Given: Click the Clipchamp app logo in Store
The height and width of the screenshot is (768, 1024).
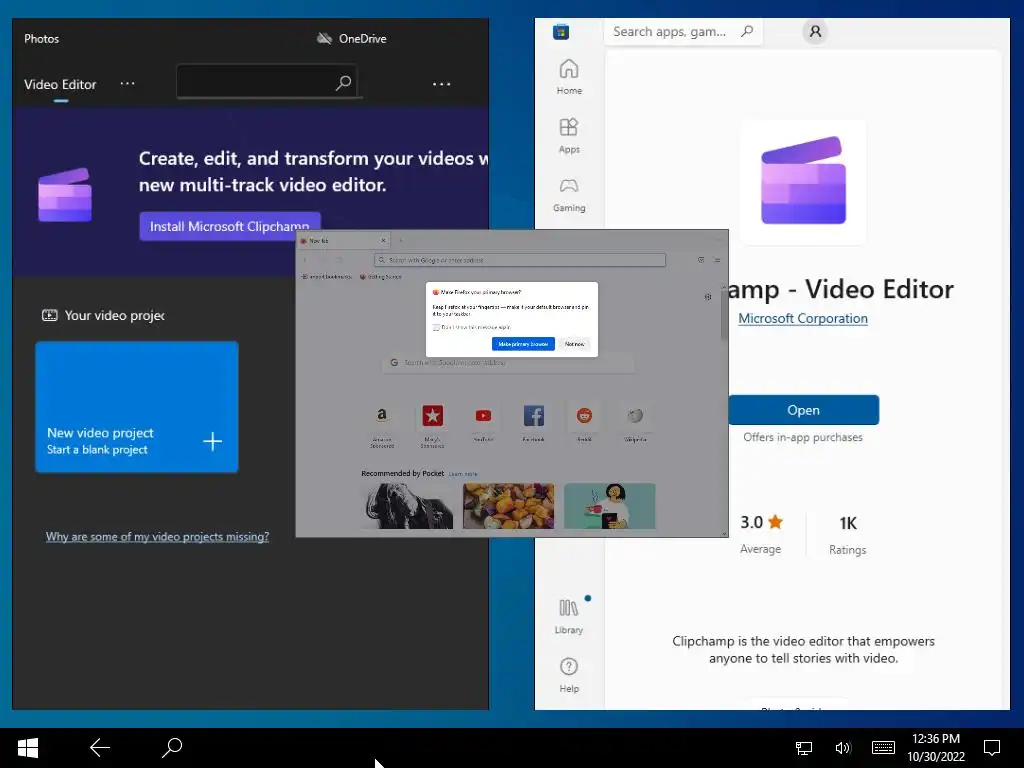Looking at the screenshot, I should point(803,181).
